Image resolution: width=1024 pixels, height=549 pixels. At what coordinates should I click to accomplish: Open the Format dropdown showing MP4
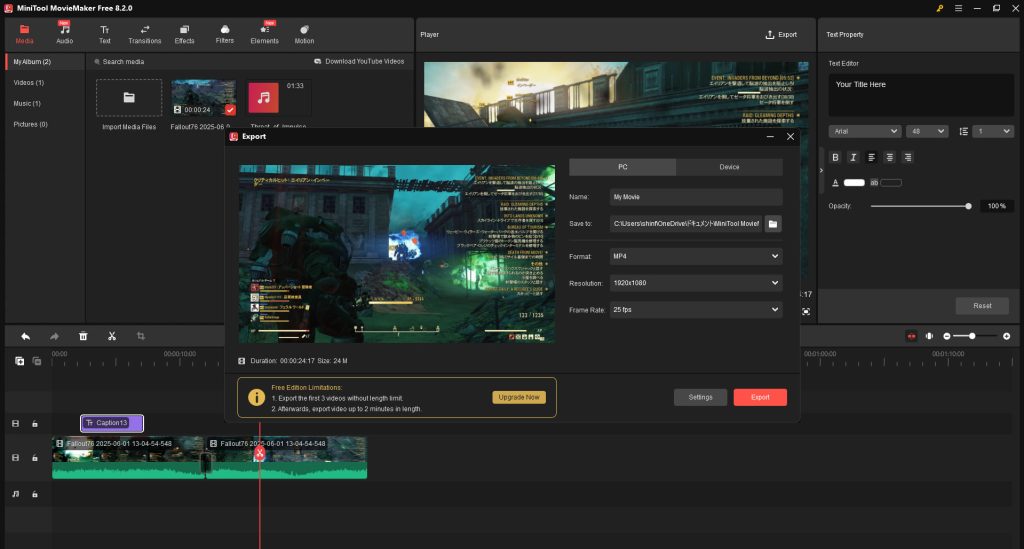click(696, 257)
